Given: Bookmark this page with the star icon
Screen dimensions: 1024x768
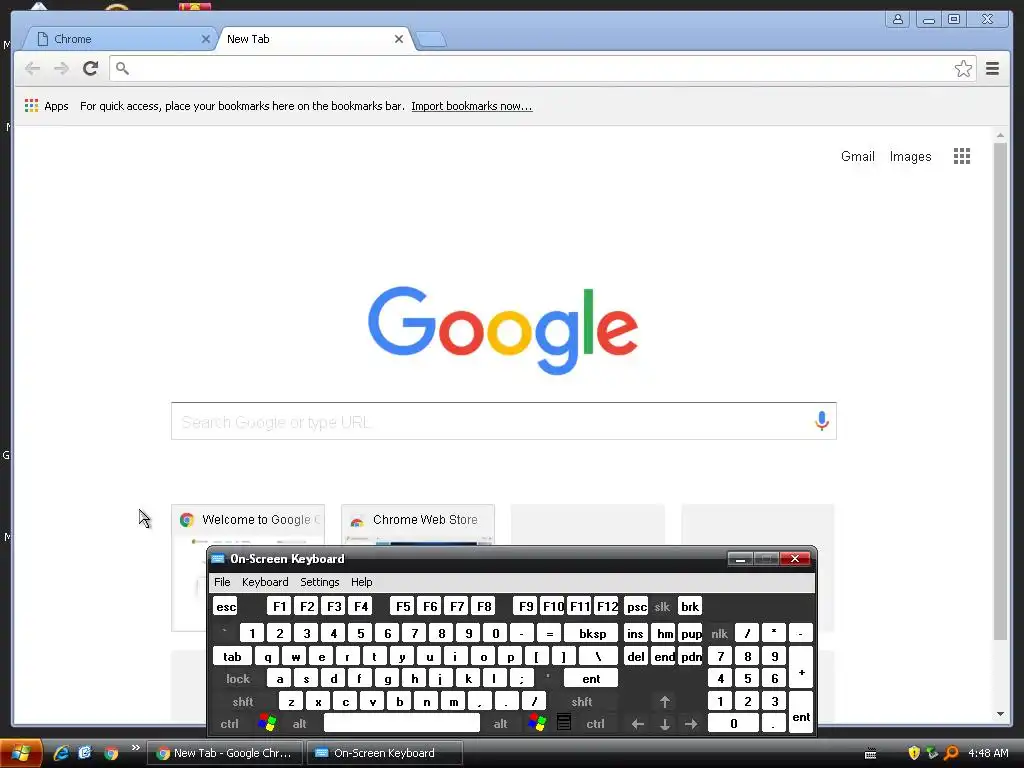Looking at the screenshot, I should [963, 69].
